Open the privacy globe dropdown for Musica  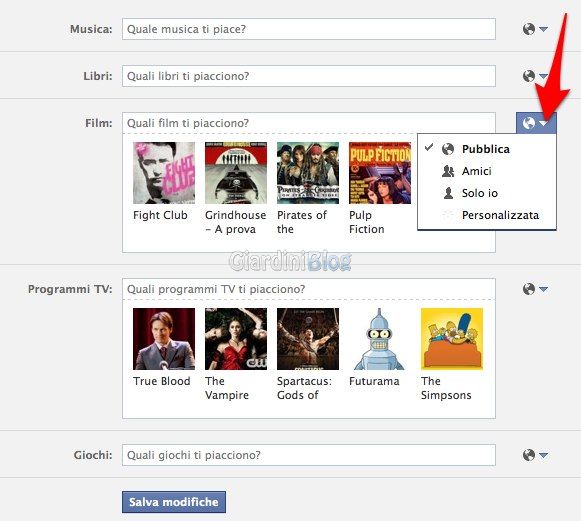point(535,29)
